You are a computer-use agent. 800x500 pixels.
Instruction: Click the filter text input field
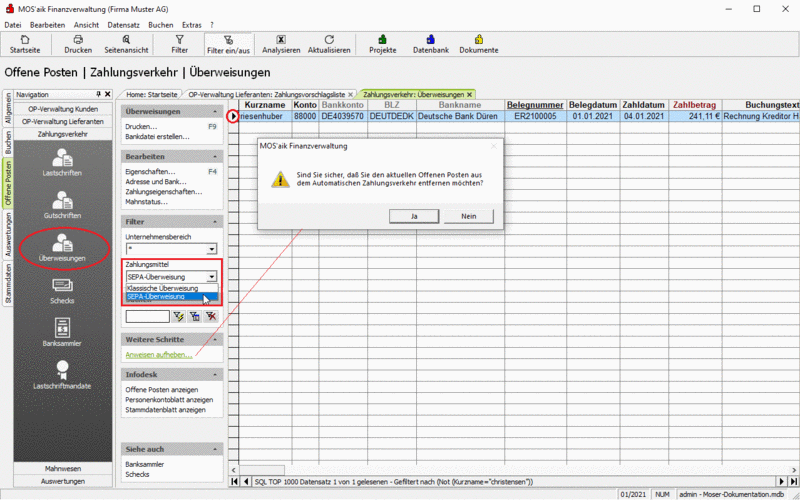tap(147, 317)
